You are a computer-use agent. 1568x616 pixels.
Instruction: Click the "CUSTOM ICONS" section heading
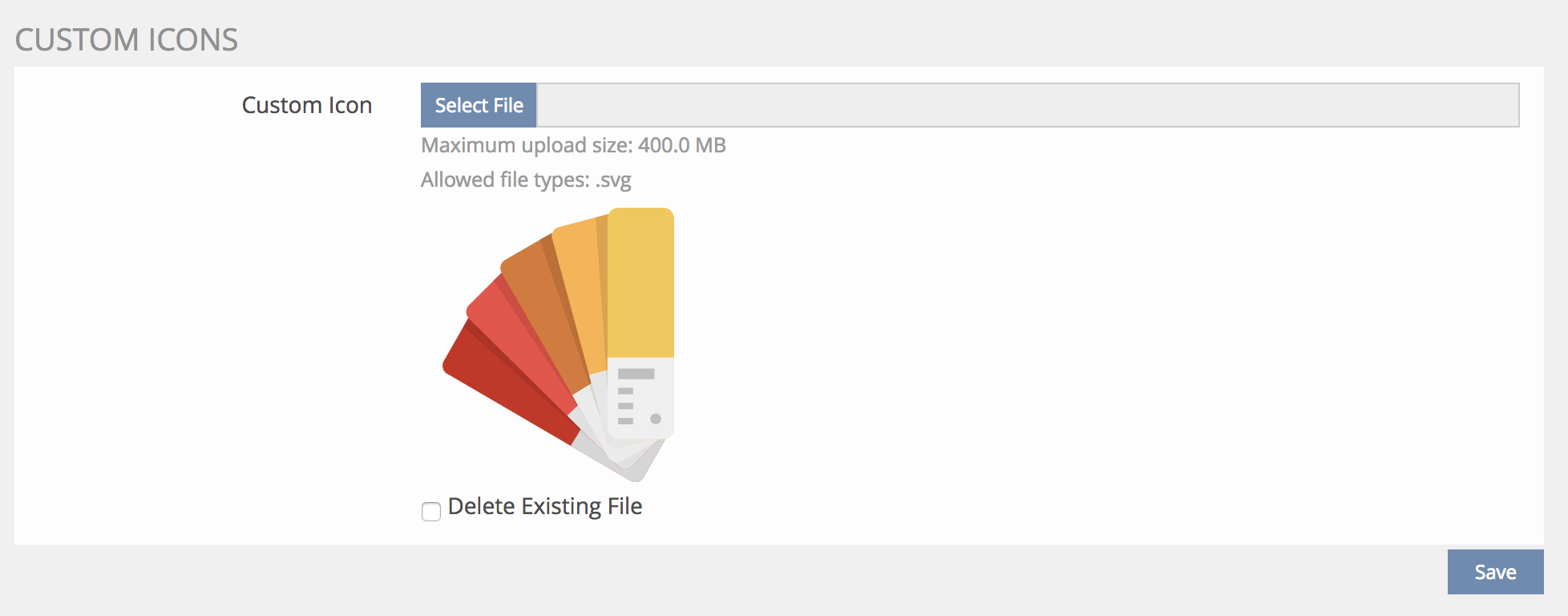coord(127,40)
